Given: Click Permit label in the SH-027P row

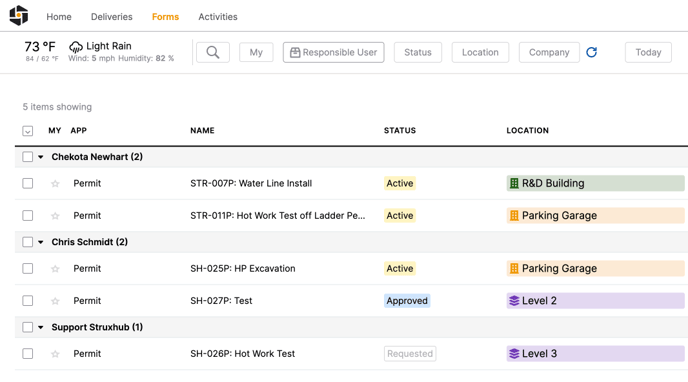Looking at the screenshot, I should pos(87,301).
